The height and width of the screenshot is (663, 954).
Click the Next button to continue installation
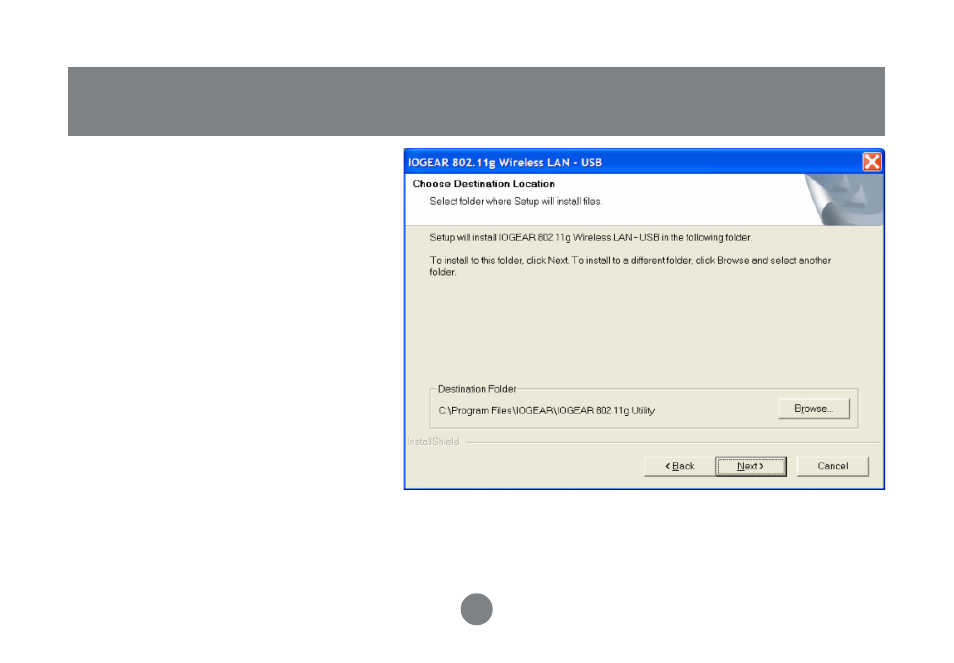tap(750, 467)
